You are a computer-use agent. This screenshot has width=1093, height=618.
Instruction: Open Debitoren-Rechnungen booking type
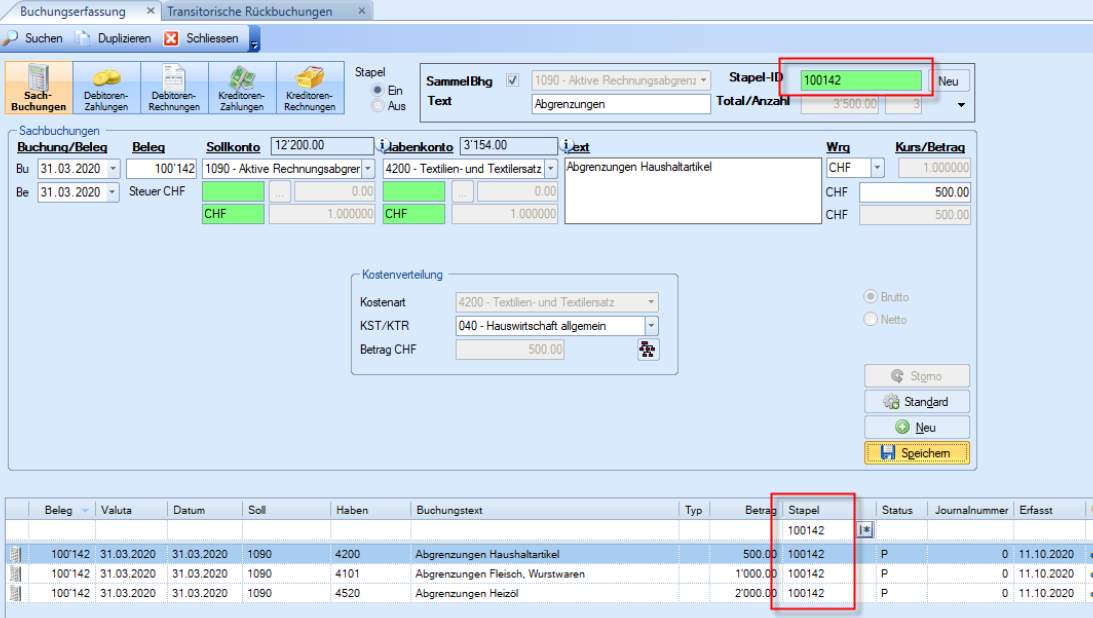(174, 88)
